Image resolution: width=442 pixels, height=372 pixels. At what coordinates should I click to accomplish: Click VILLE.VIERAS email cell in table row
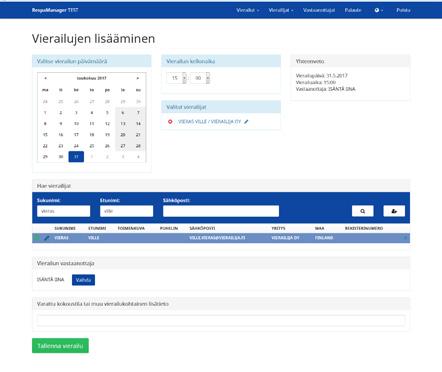[x=217, y=238]
